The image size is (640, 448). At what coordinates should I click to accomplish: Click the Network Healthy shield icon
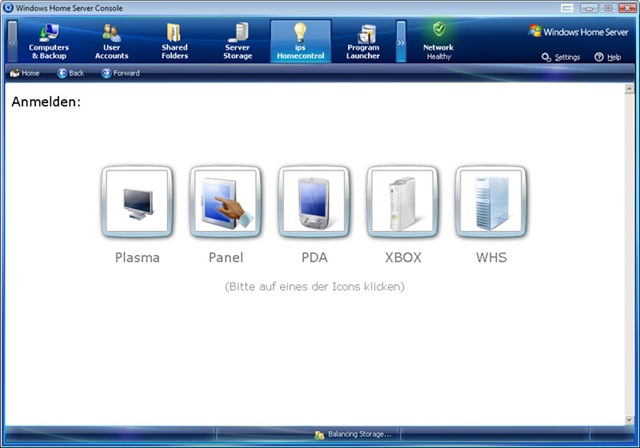point(439,30)
